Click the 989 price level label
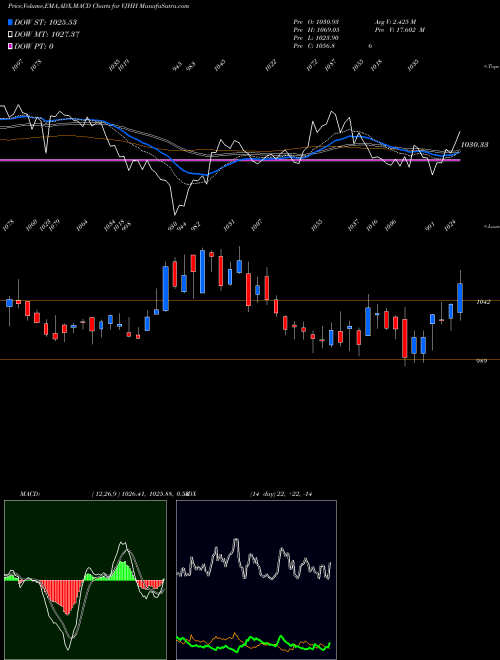This screenshot has height=660, width=500. (482, 361)
